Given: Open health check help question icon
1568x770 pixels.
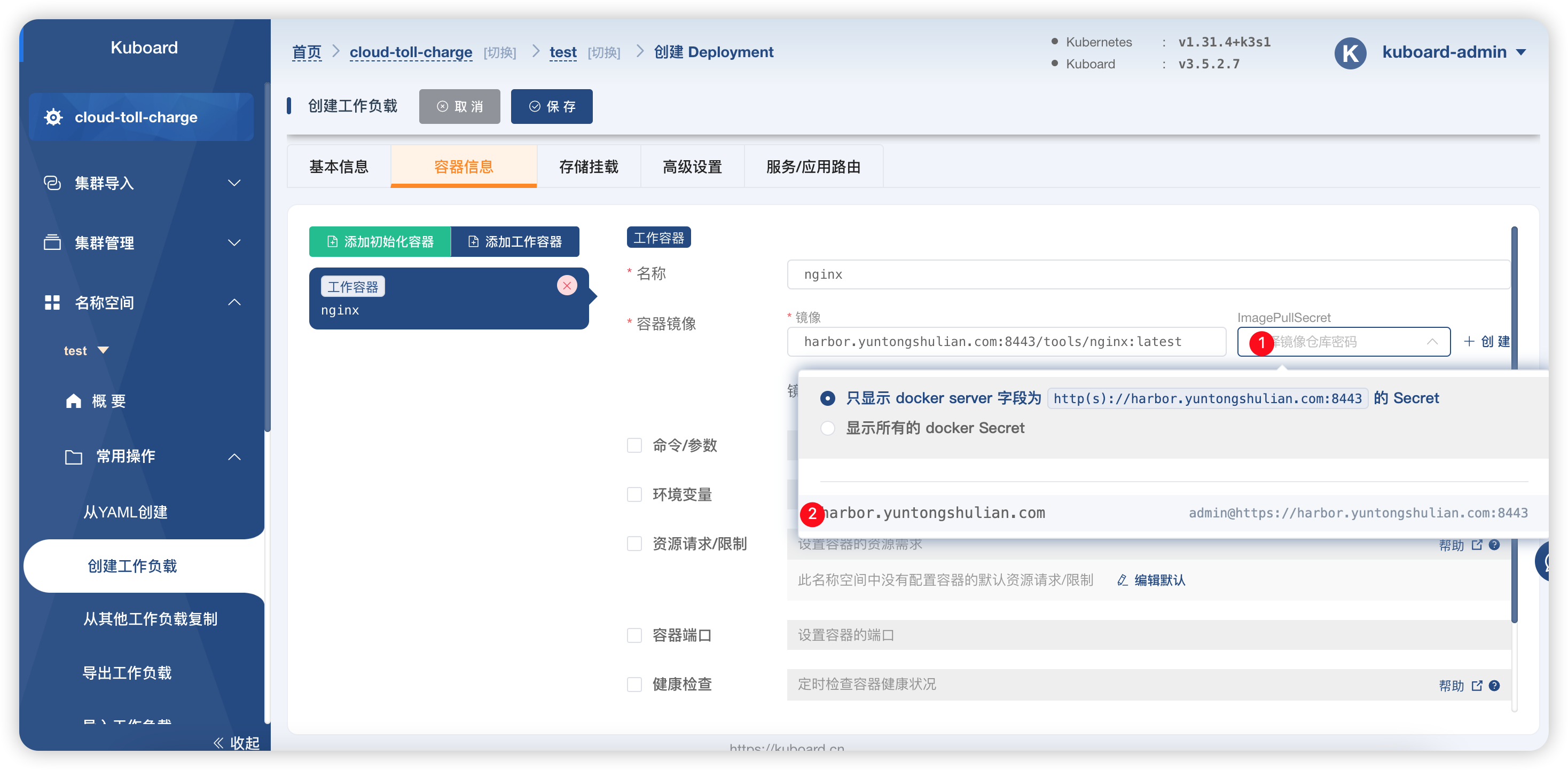Looking at the screenshot, I should [1494, 686].
